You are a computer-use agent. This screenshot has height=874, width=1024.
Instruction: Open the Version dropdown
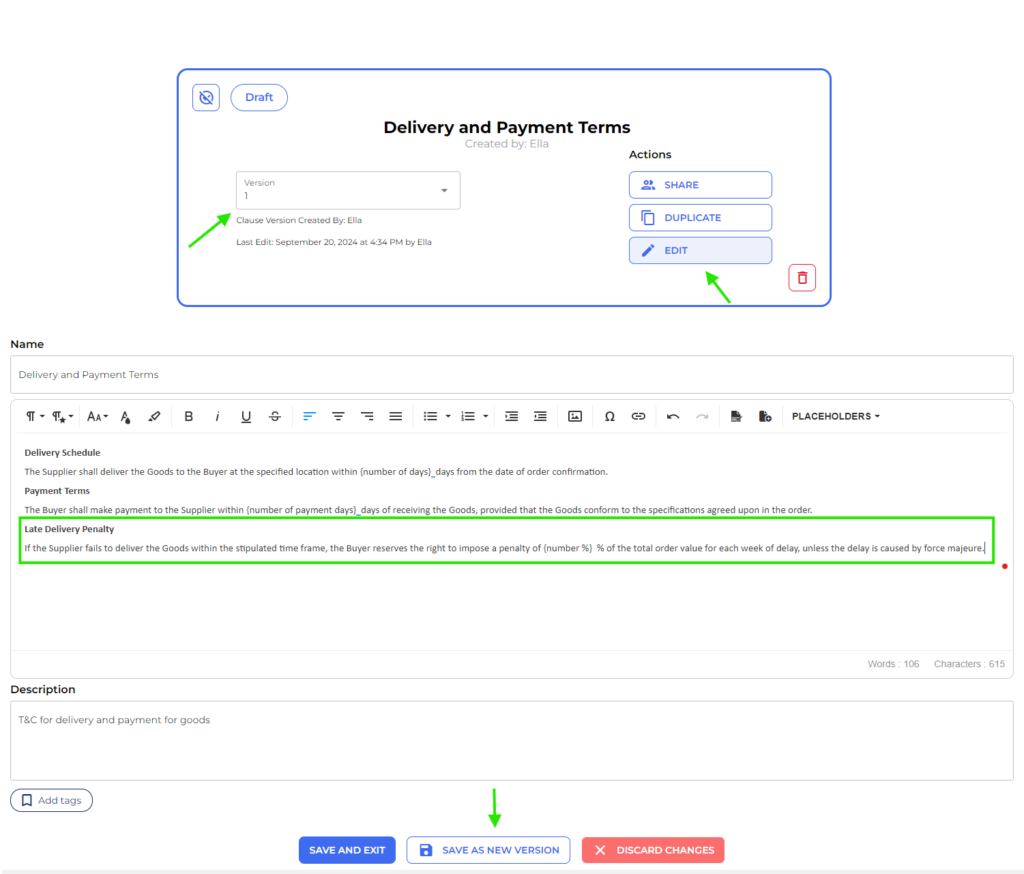tap(347, 190)
